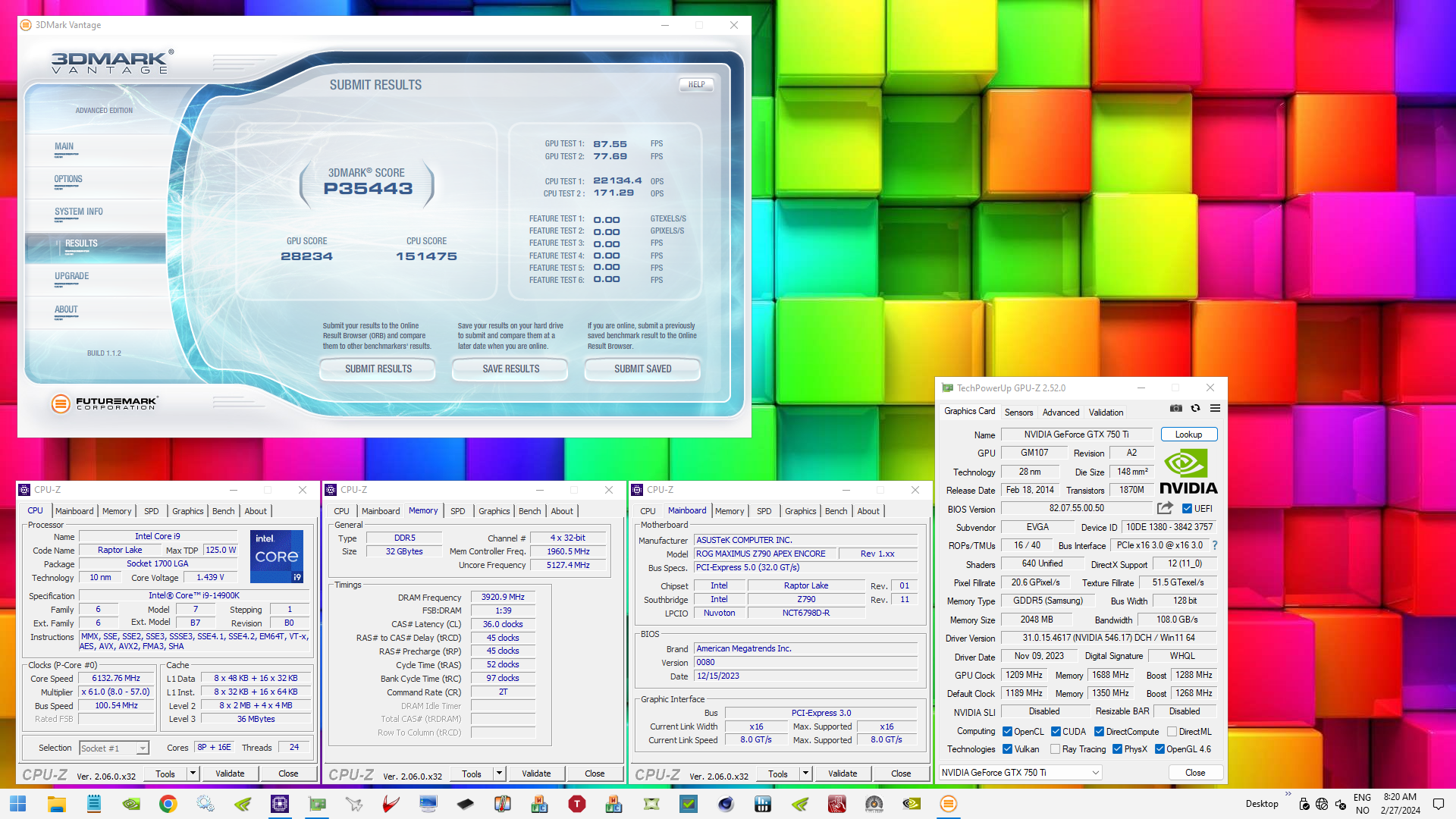Select the orange 3DMark Vantage taskbar icon
The width and height of the screenshot is (1456, 819).
(x=949, y=804)
